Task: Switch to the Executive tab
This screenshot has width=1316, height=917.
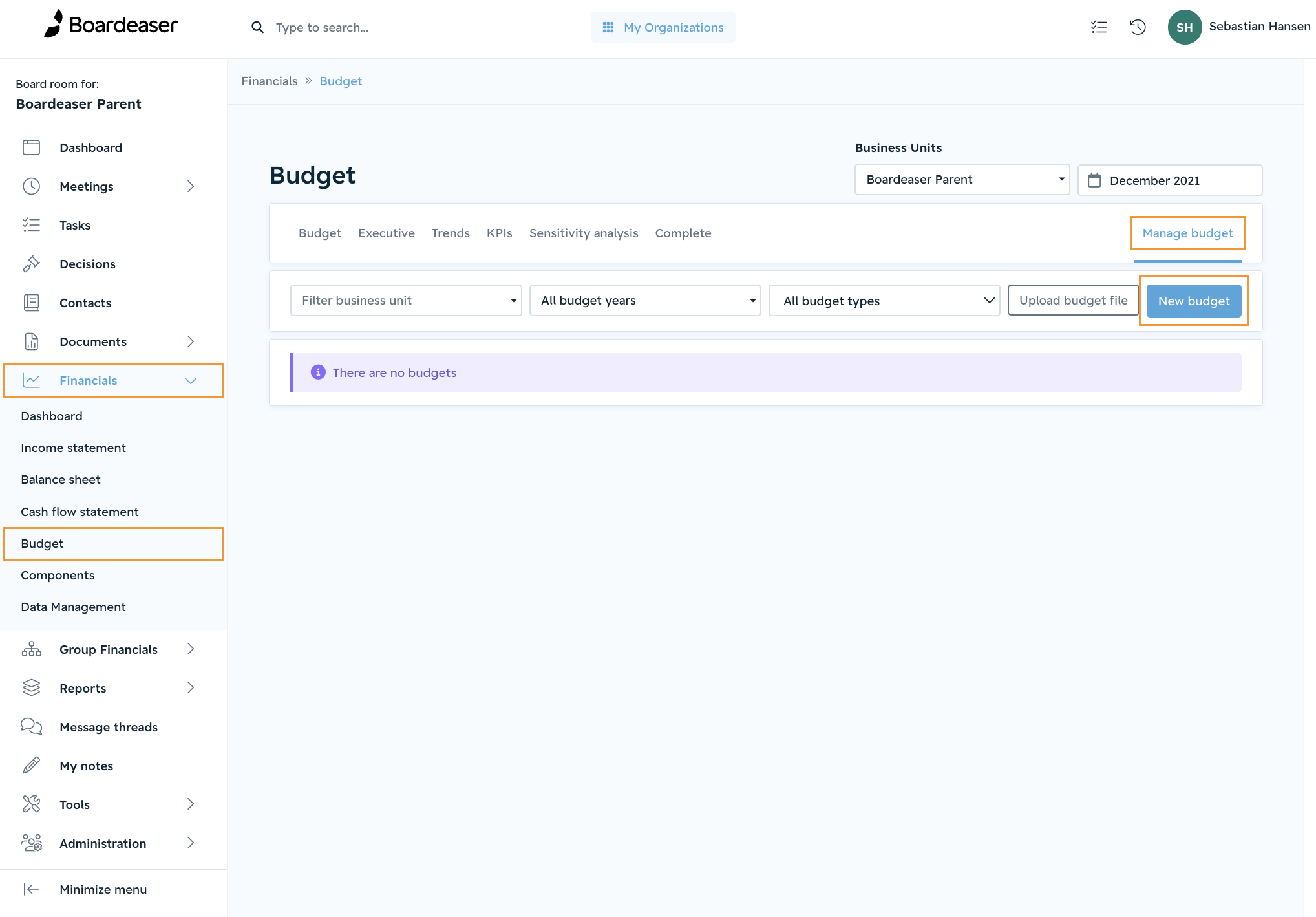Action: (x=387, y=233)
